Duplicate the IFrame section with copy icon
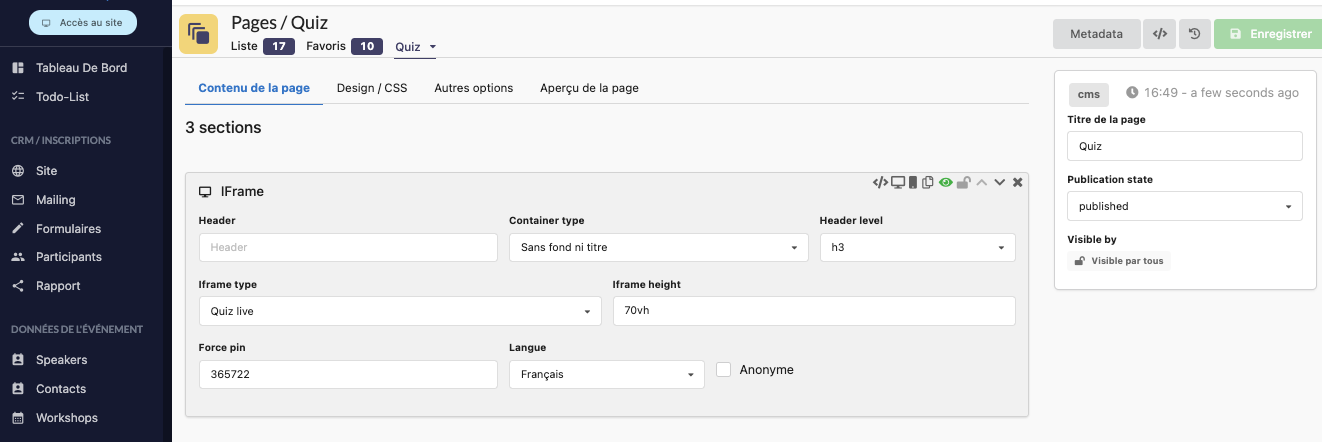 pos(928,182)
